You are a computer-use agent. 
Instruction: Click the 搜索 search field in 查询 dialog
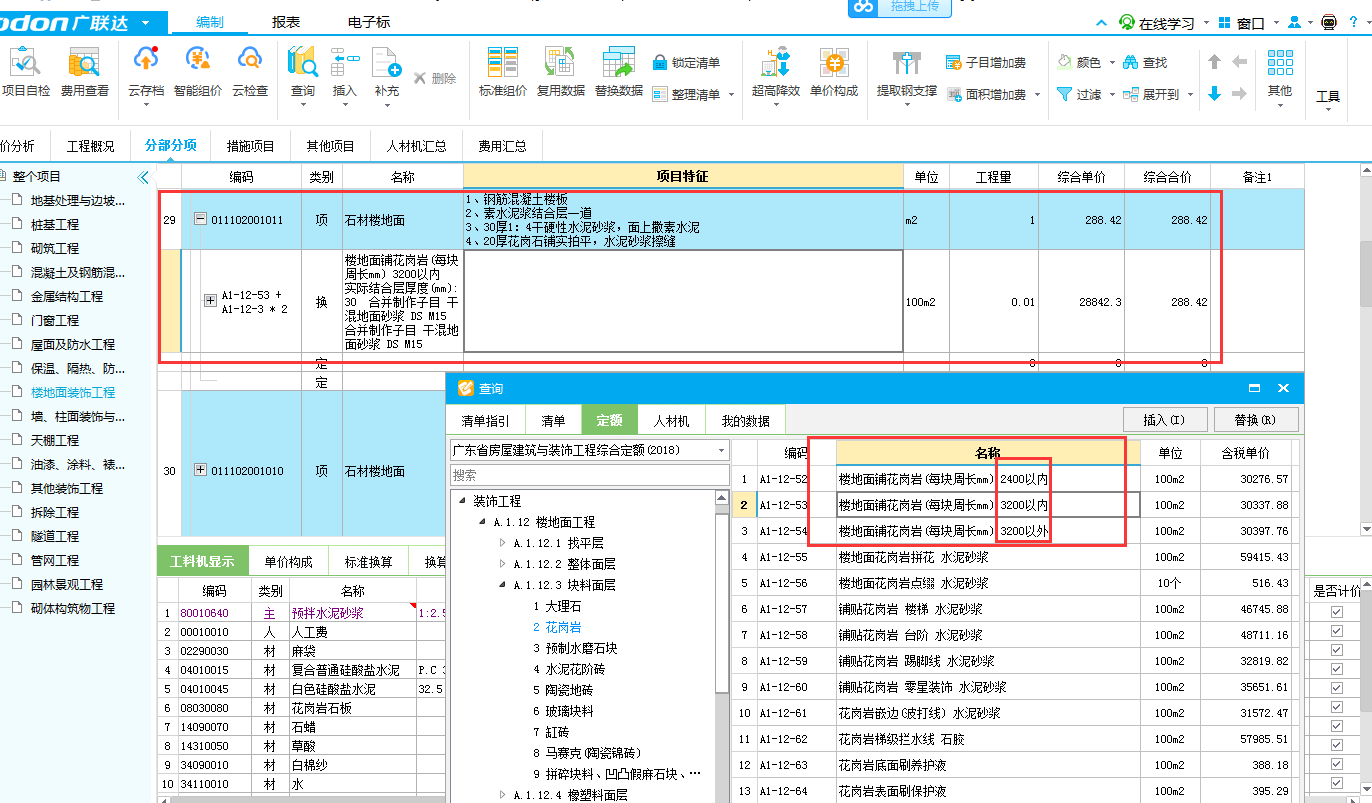point(590,475)
